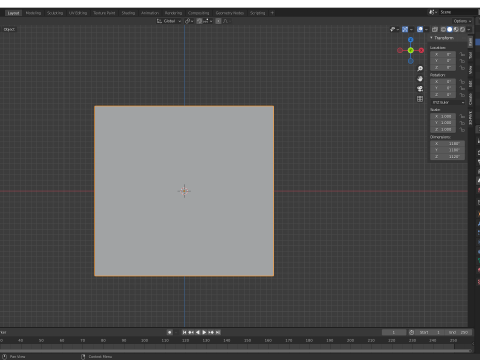480x360 pixels.
Task: Select solid viewport shading mode
Action: (x=450, y=29)
